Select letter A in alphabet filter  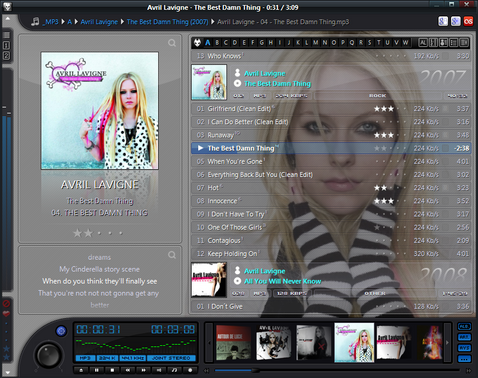[x=208, y=42]
